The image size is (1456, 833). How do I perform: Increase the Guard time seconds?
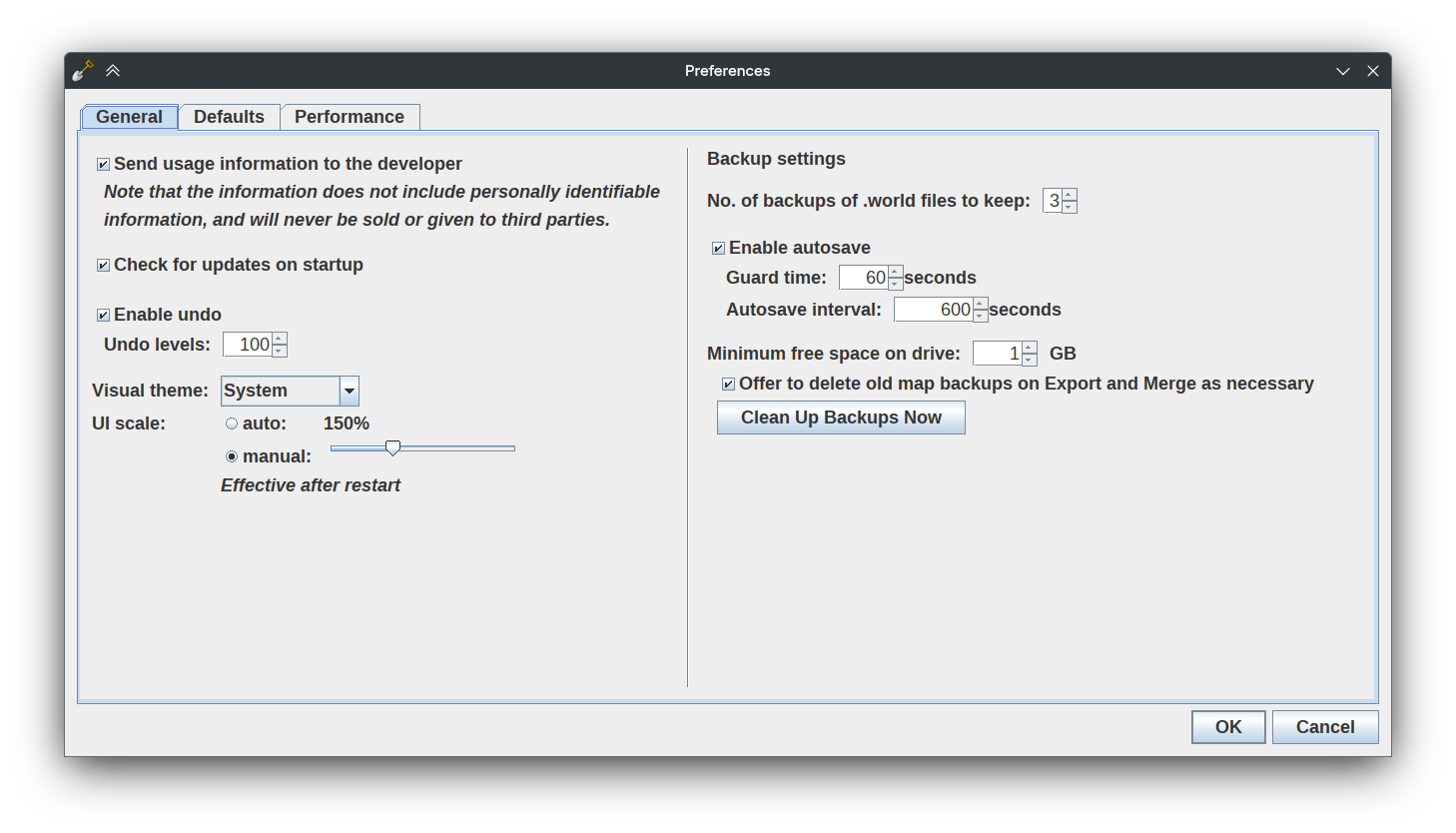click(896, 272)
